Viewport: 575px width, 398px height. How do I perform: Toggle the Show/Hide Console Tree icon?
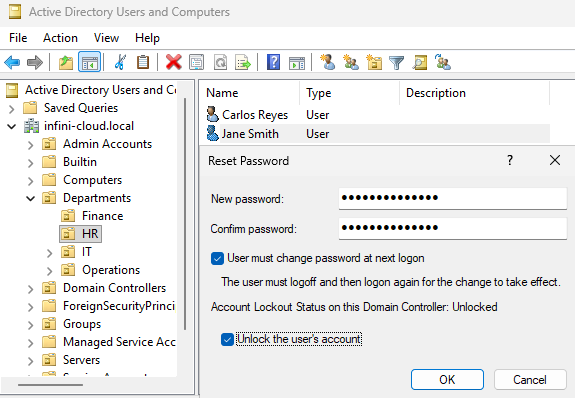pyautogui.click(x=89, y=62)
